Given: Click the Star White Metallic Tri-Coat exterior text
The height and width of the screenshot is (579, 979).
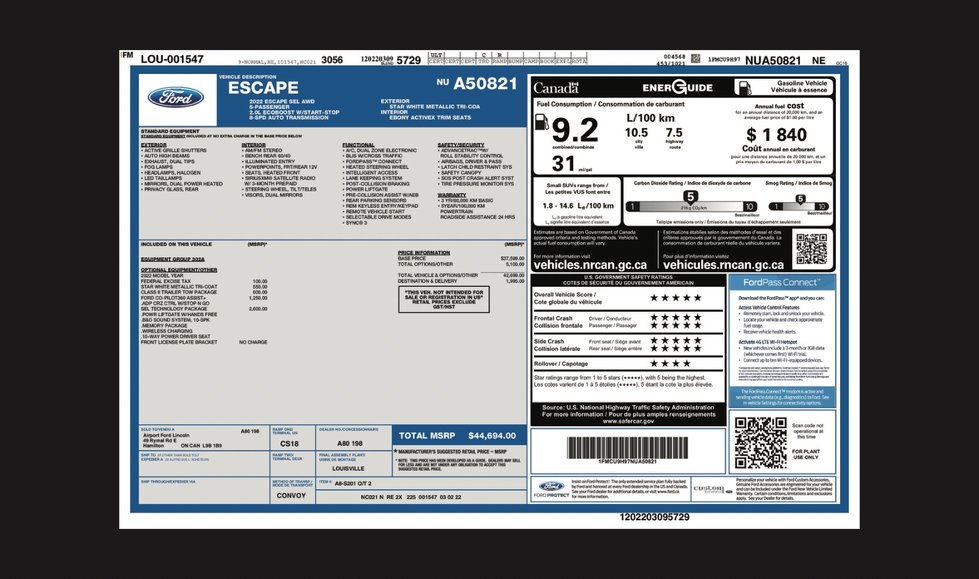Looking at the screenshot, I should tap(435, 106).
